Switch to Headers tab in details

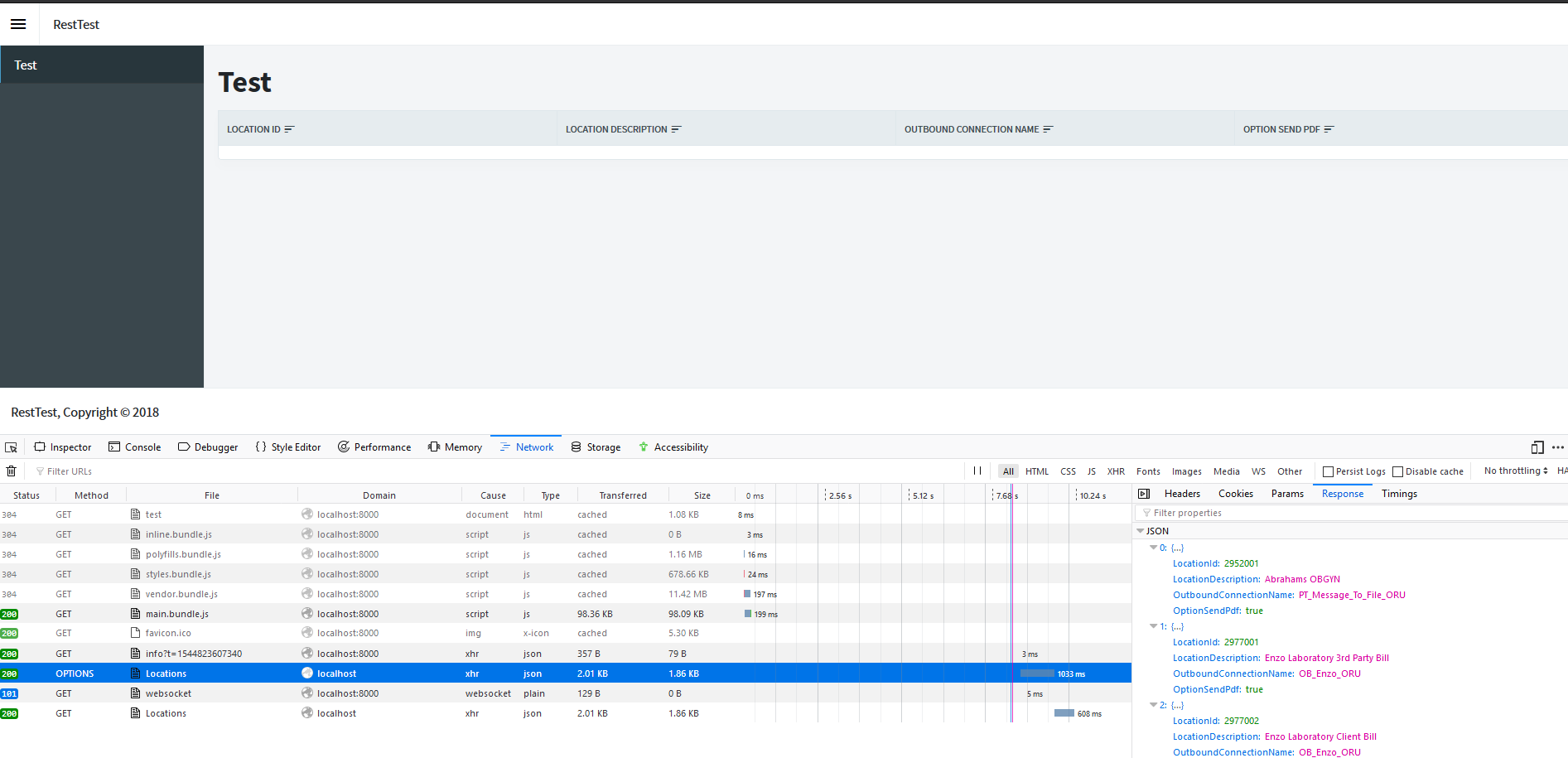pyautogui.click(x=1182, y=494)
